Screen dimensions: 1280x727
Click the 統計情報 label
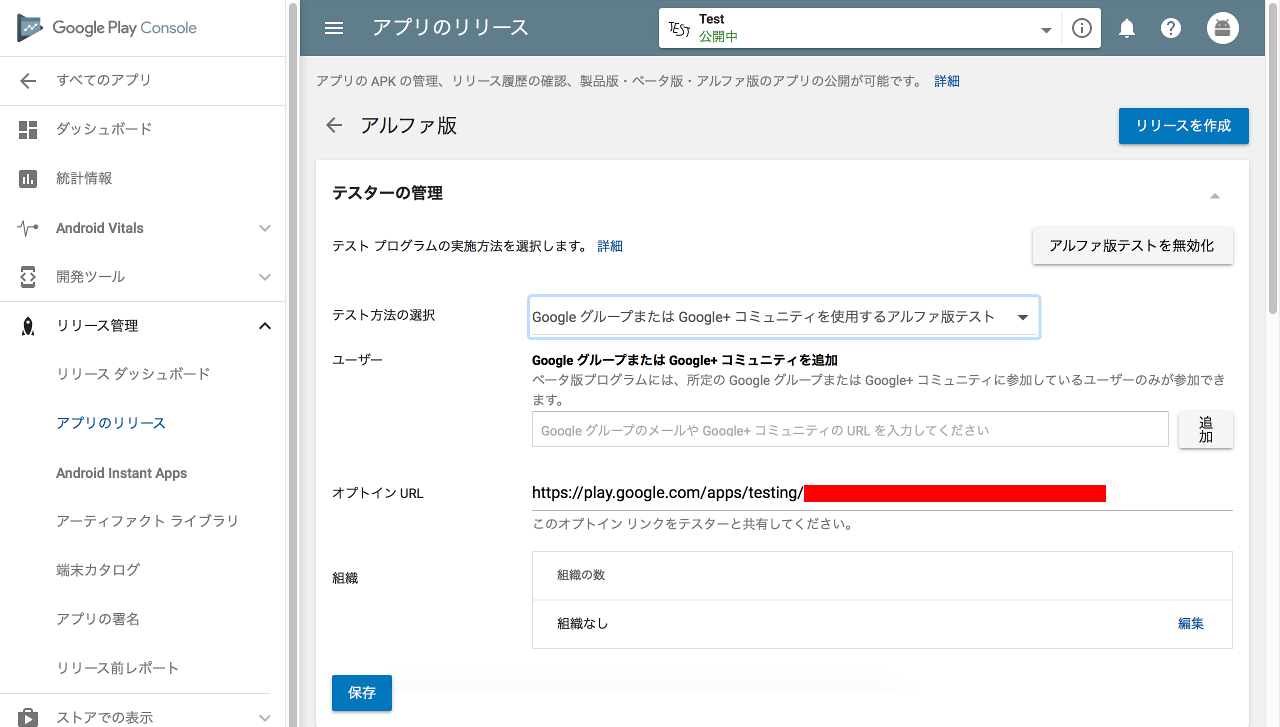click(x=84, y=179)
